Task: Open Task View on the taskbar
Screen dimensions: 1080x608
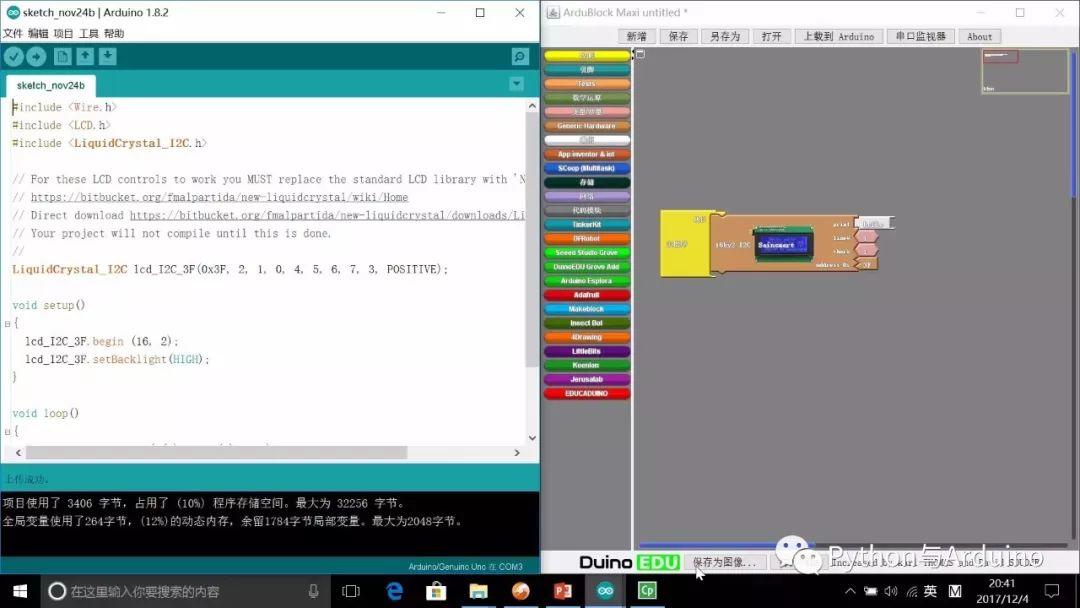Action: [x=351, y=591]
